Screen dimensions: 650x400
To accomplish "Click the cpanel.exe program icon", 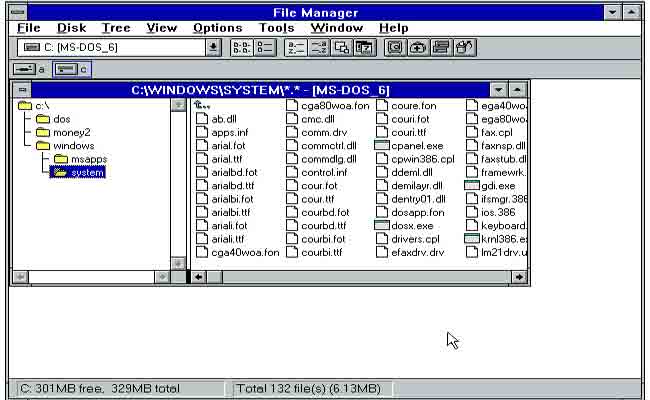I will click(382, 145).
